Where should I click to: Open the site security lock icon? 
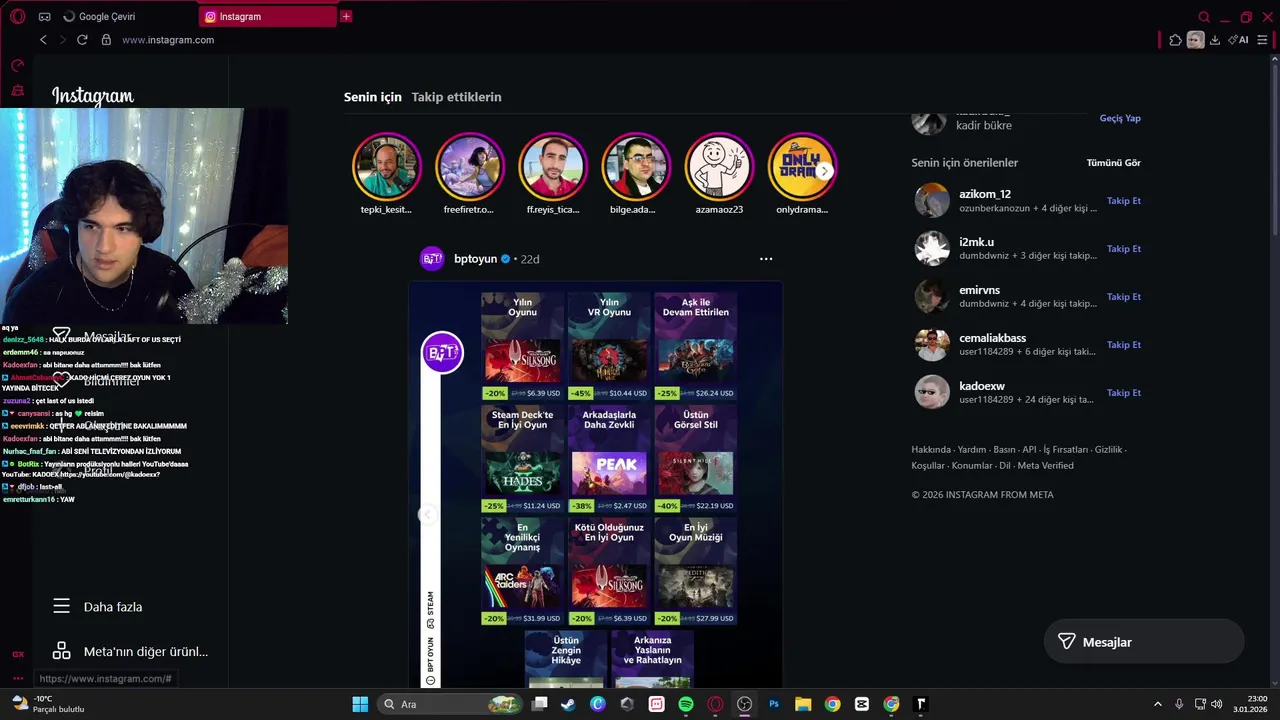coord(106,40)
